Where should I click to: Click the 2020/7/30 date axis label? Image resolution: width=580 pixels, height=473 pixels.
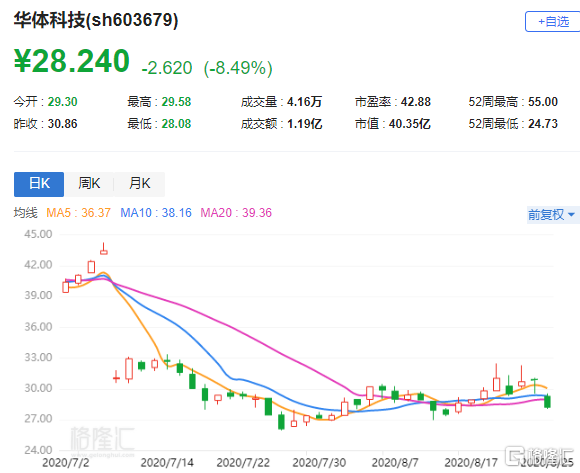coord(319,463)
